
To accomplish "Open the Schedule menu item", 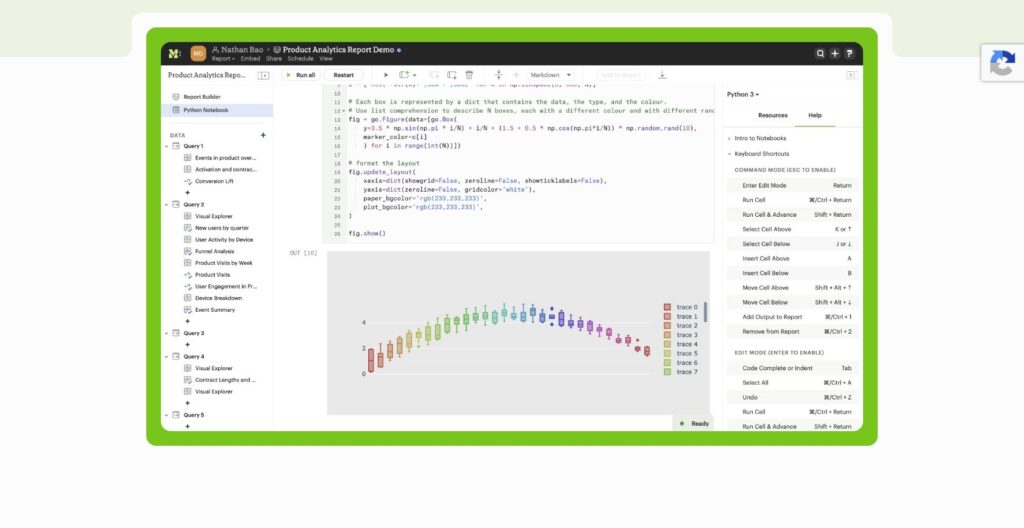I will [x=300, y=59].
